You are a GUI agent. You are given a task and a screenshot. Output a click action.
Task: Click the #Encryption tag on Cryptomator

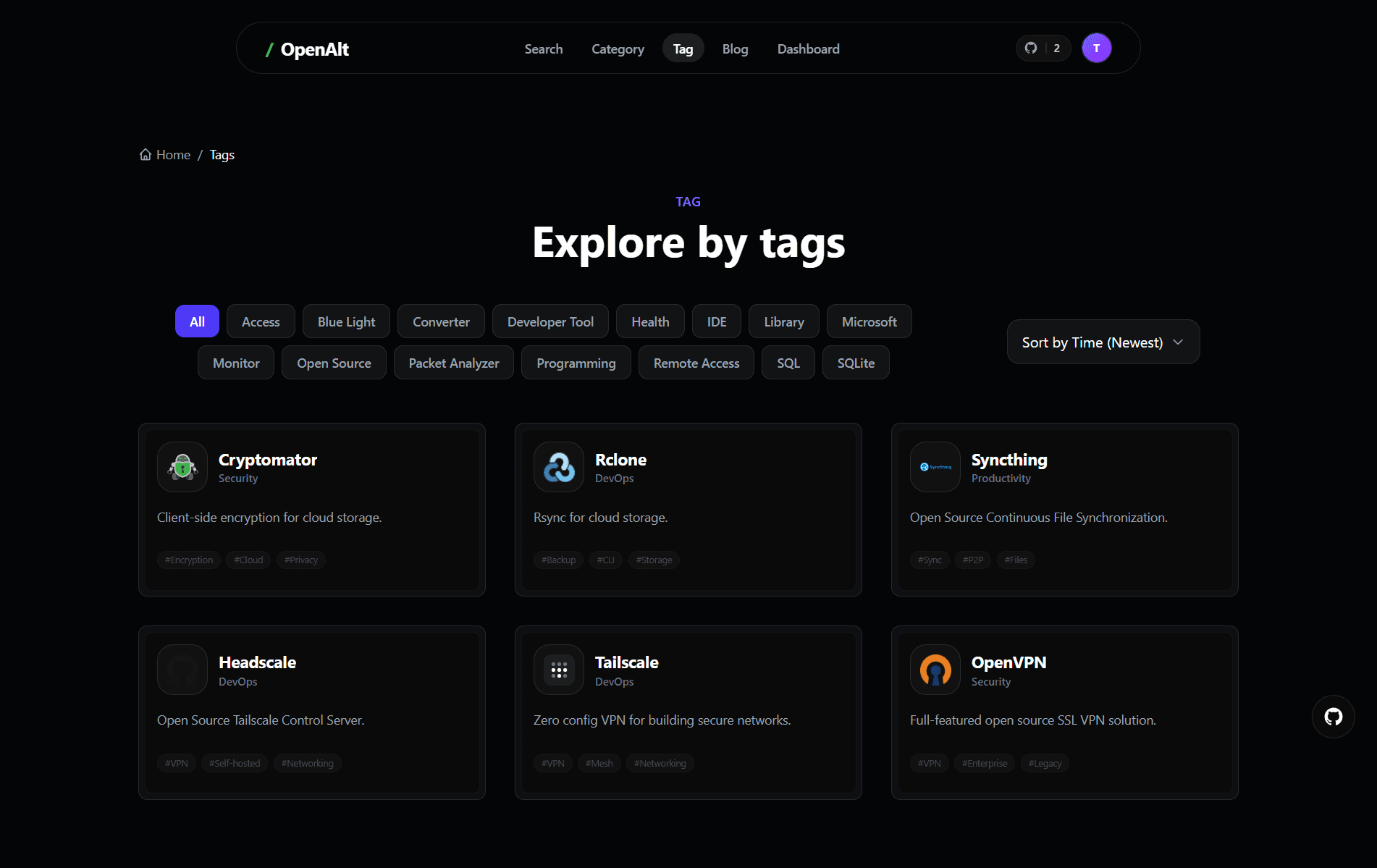(x=189, y=560)
